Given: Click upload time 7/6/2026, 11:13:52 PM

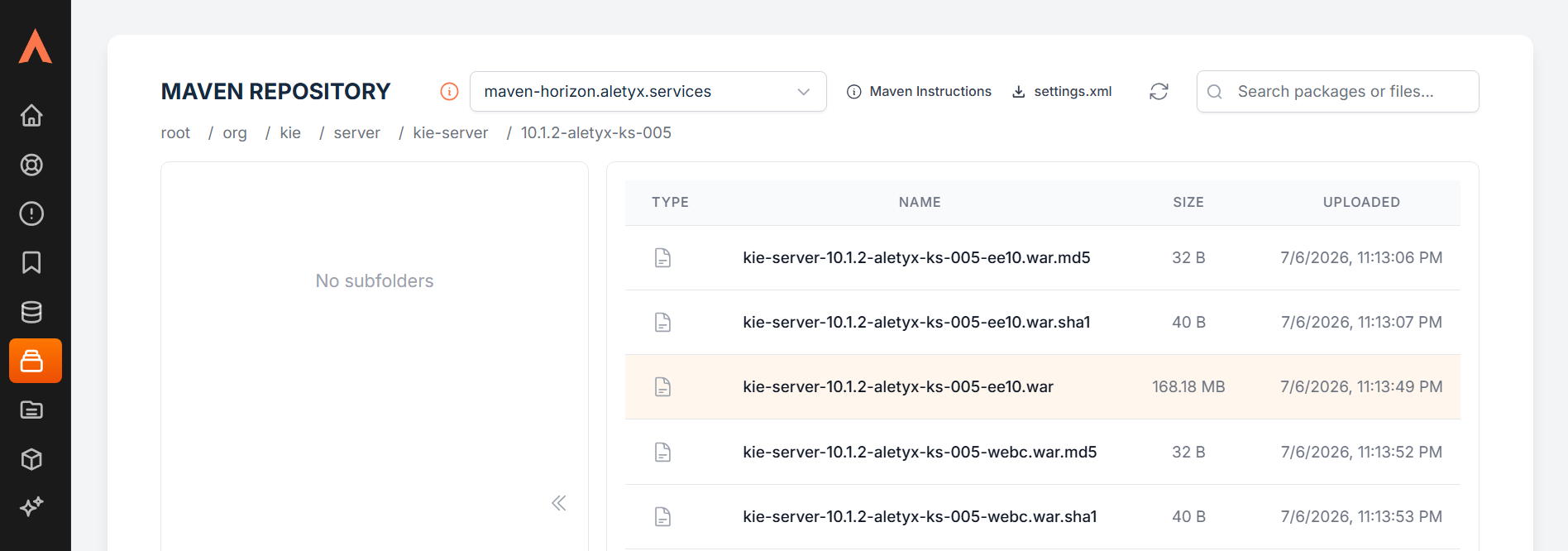Looking at the screenshot, I should (1361, 452).
